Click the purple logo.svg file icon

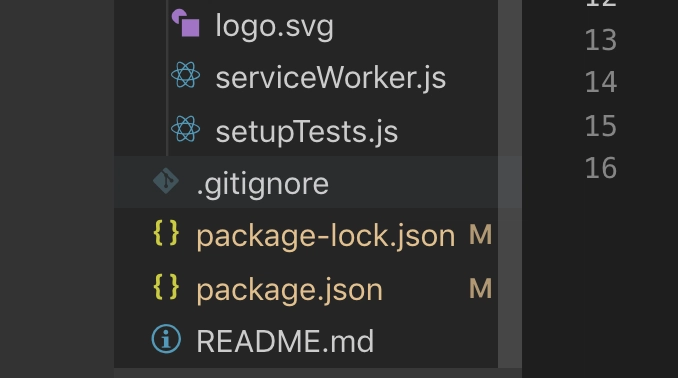pos(185,23)
